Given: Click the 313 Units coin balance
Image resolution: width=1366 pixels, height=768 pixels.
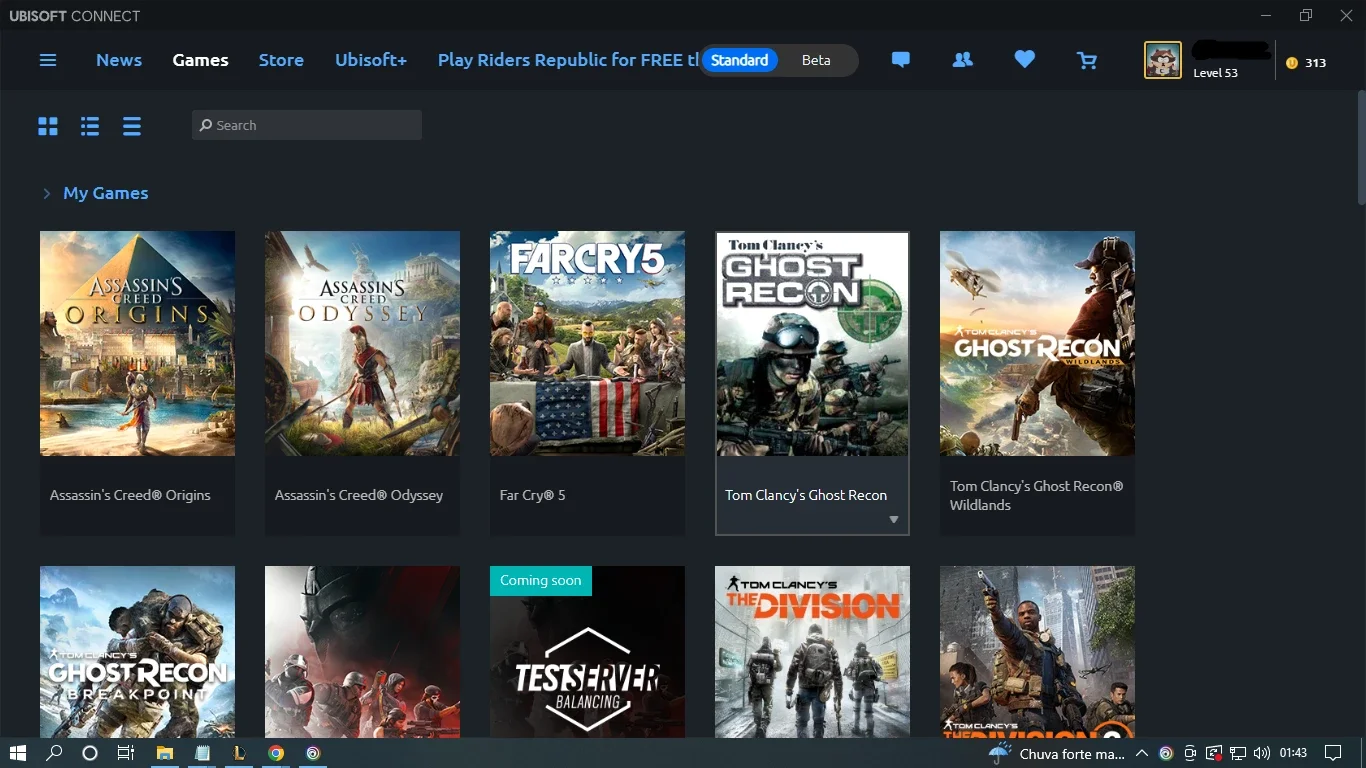Looking at the screenshot, I should [1306, 62].
